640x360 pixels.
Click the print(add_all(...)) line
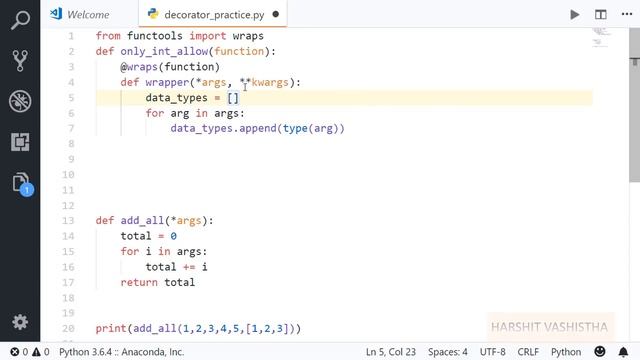click(198, 329)
